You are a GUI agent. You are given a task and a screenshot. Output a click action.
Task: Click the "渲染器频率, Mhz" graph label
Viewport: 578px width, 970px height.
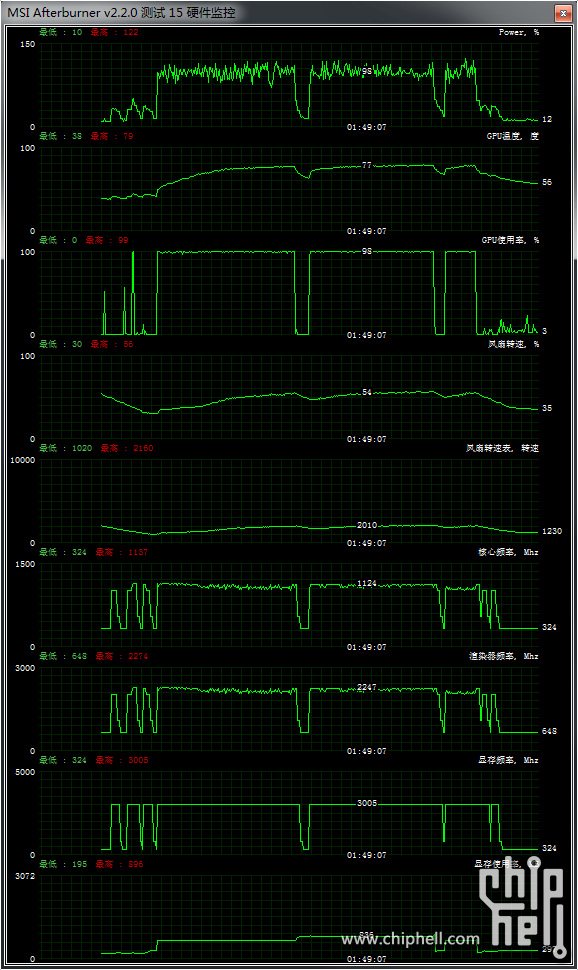coord(504,656)
